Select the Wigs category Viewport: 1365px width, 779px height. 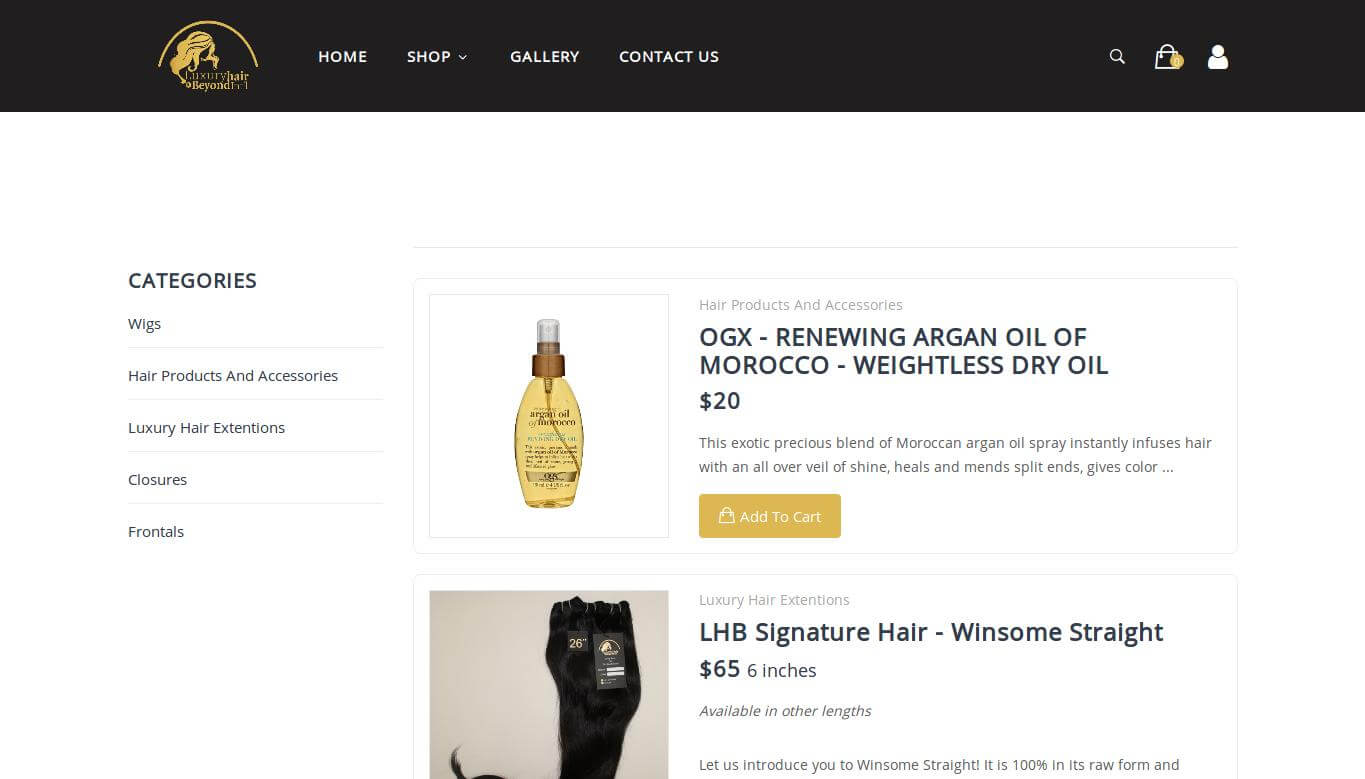[144, 324]
